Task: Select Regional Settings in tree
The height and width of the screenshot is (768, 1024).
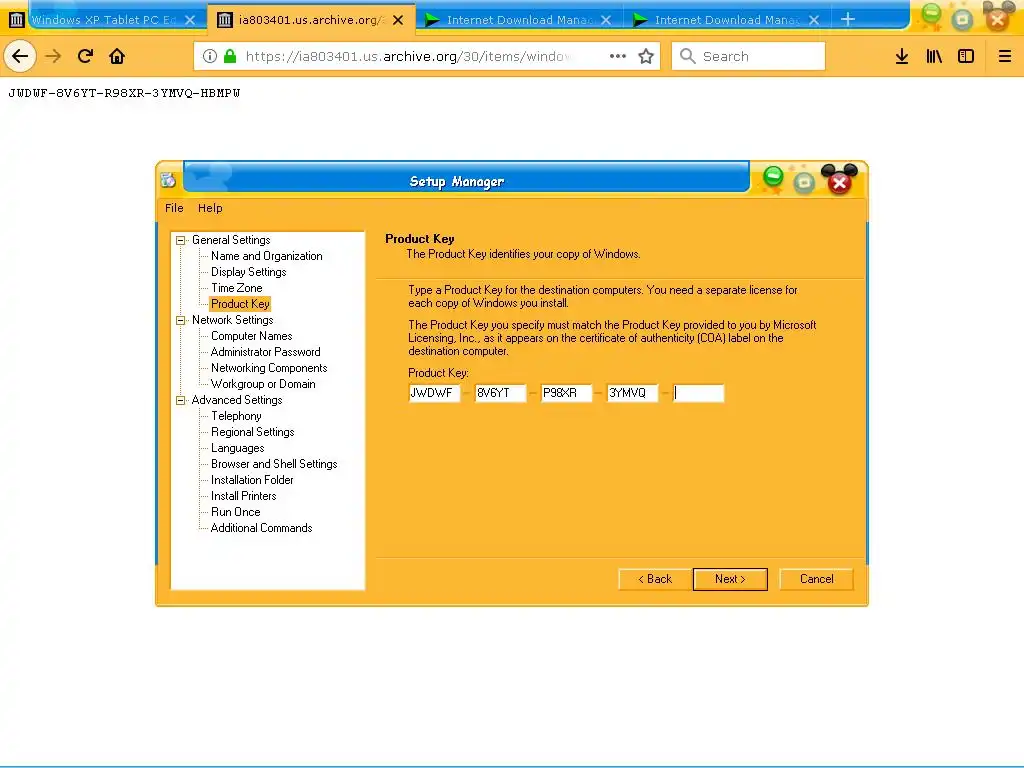Action: point(252,432)
